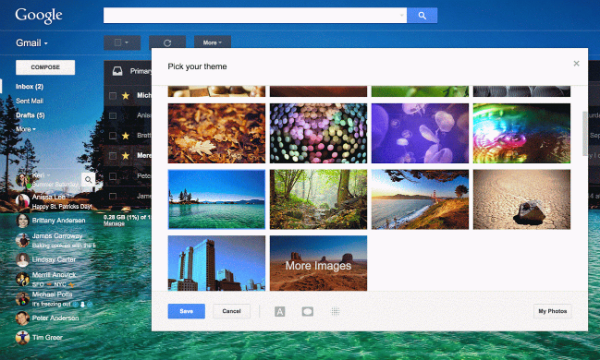Open Sent Mail folder

(29, 101)
